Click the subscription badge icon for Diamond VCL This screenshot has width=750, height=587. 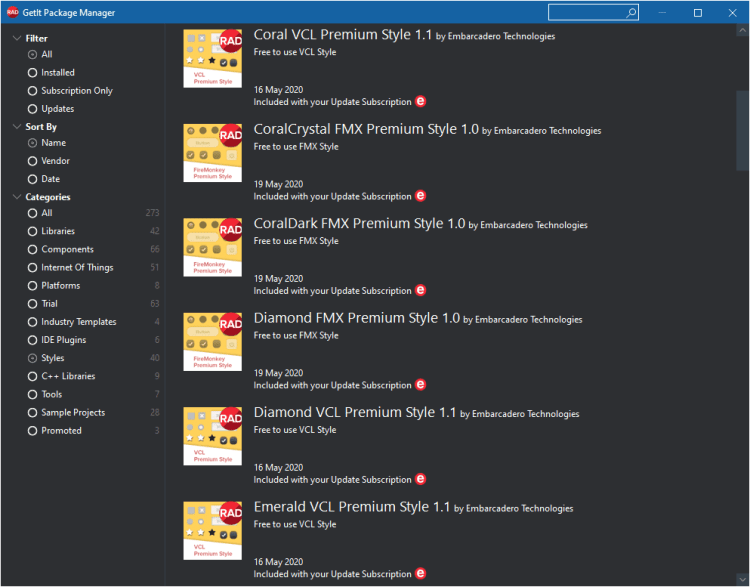pyautogui.click(x=420, y=479)
